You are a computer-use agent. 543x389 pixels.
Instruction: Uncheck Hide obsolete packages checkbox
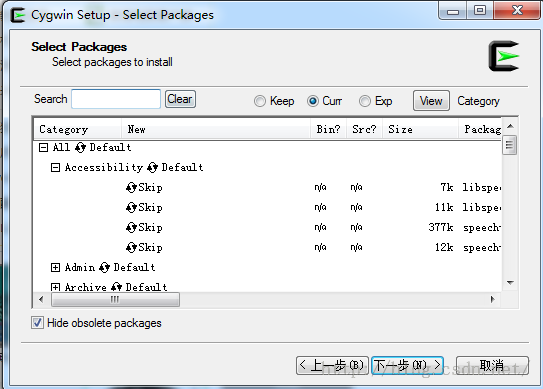click(37, 323)
